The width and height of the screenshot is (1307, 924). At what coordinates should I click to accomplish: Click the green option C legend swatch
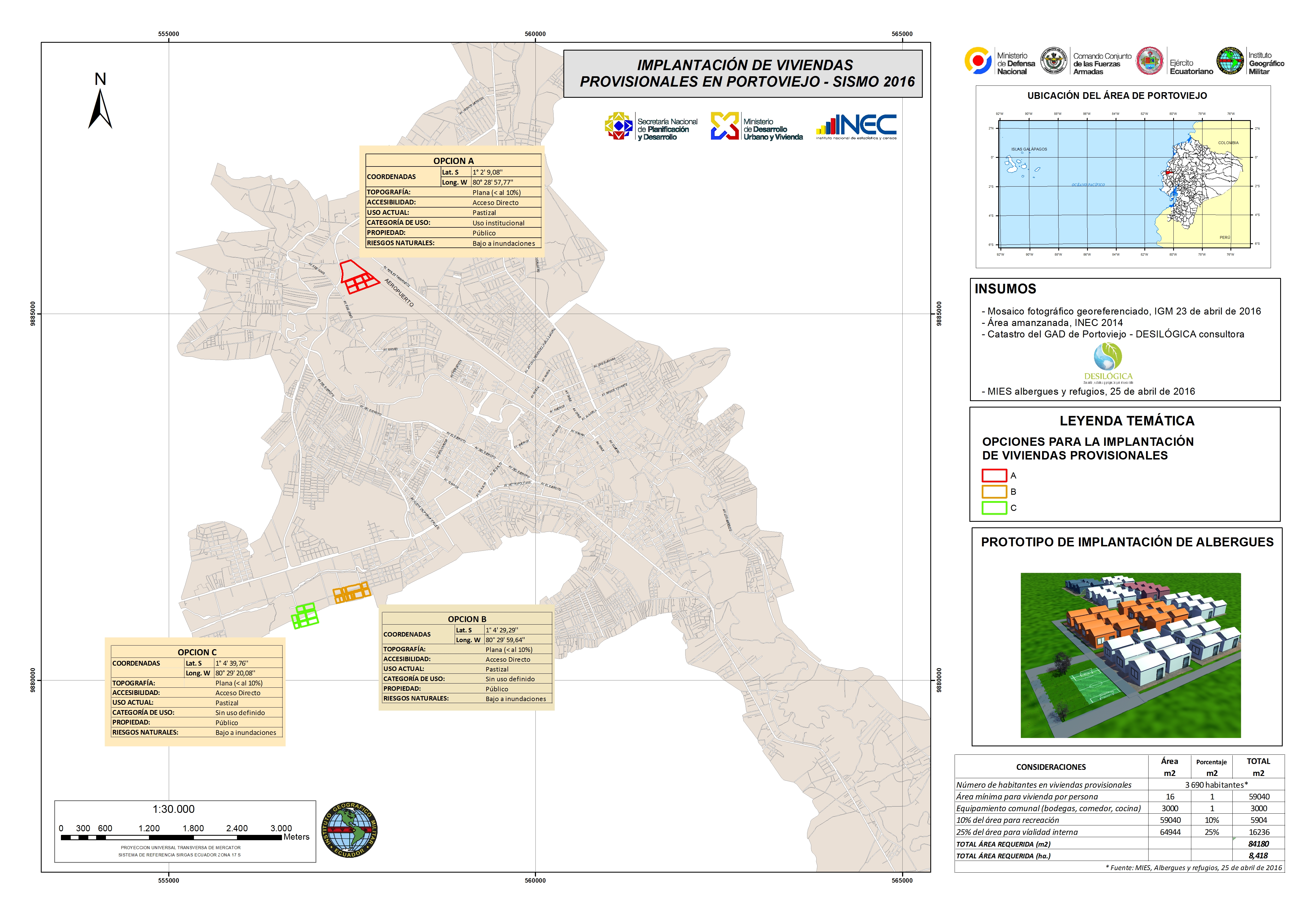click(x=994, y=508)
